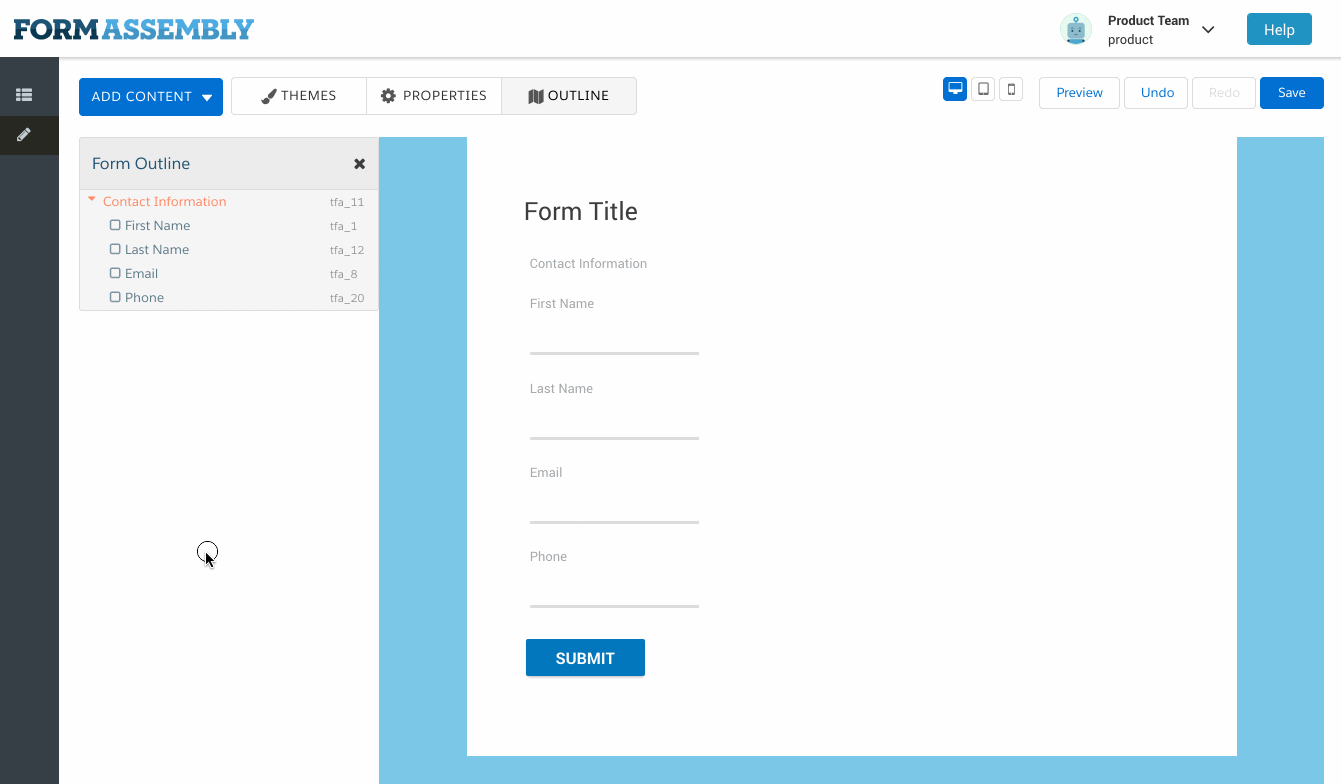The image size is (1341, 784).
Task: Open the Product Team account dropdown
Action: click(1208, 29)
